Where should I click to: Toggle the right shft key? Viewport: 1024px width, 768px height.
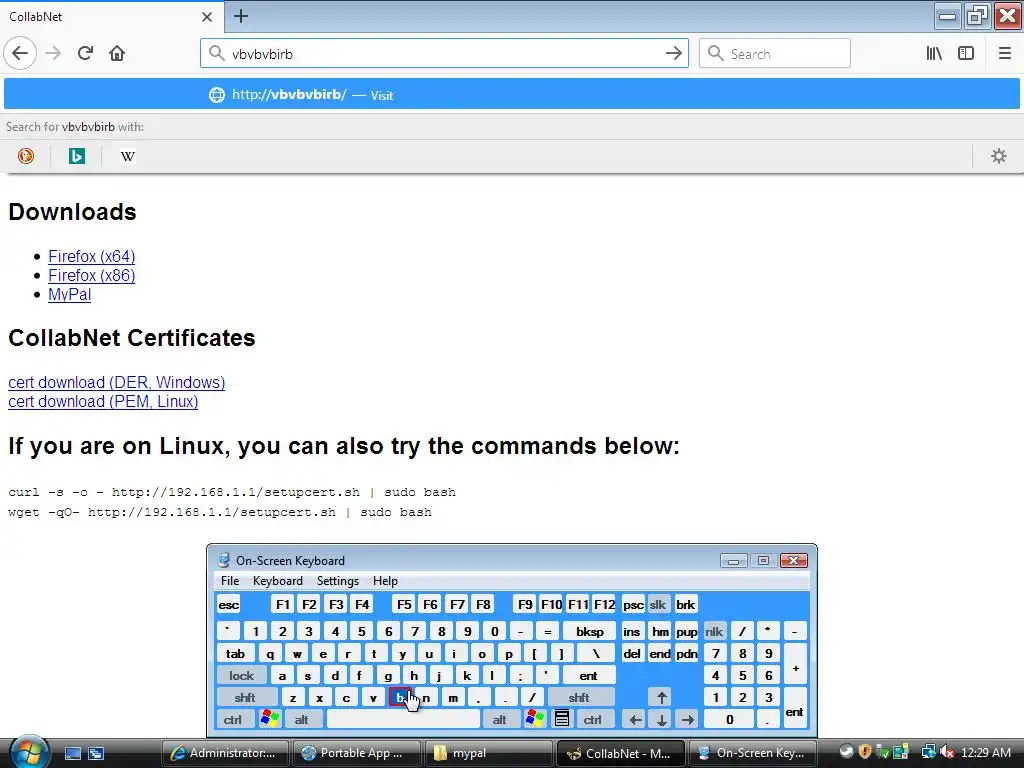[579, 697]
